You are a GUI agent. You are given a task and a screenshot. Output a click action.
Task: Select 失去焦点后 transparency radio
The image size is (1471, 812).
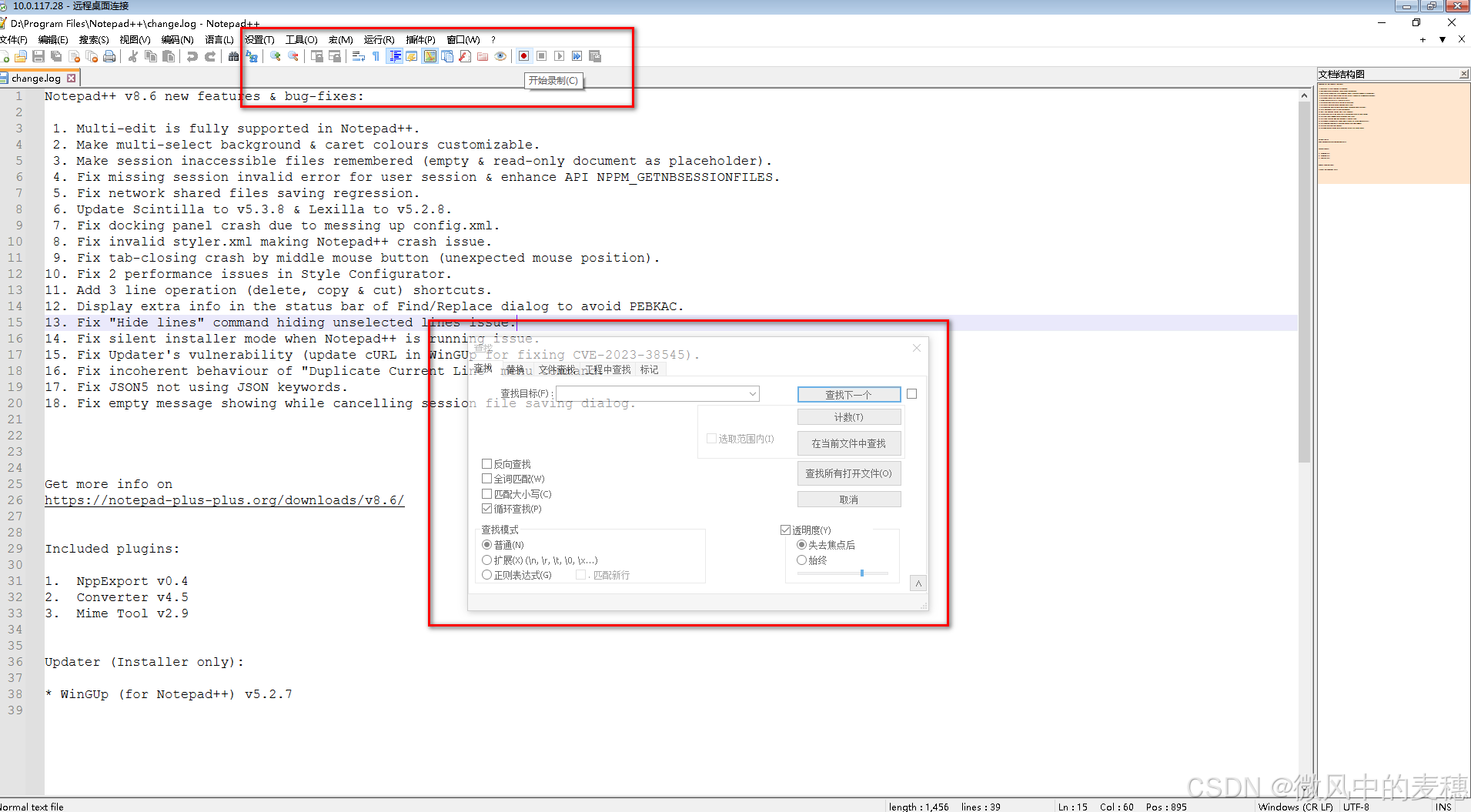[x=801, y=545]
